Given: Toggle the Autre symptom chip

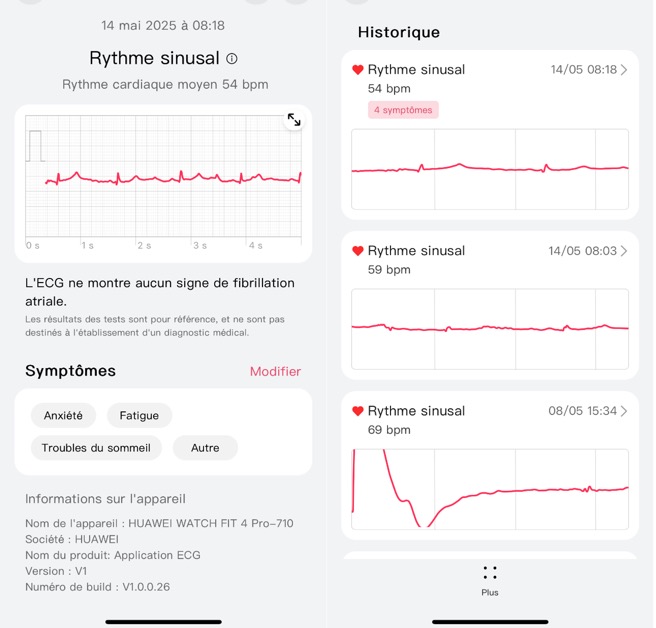Looking at the screenshot, I should [x=205, y=448].
